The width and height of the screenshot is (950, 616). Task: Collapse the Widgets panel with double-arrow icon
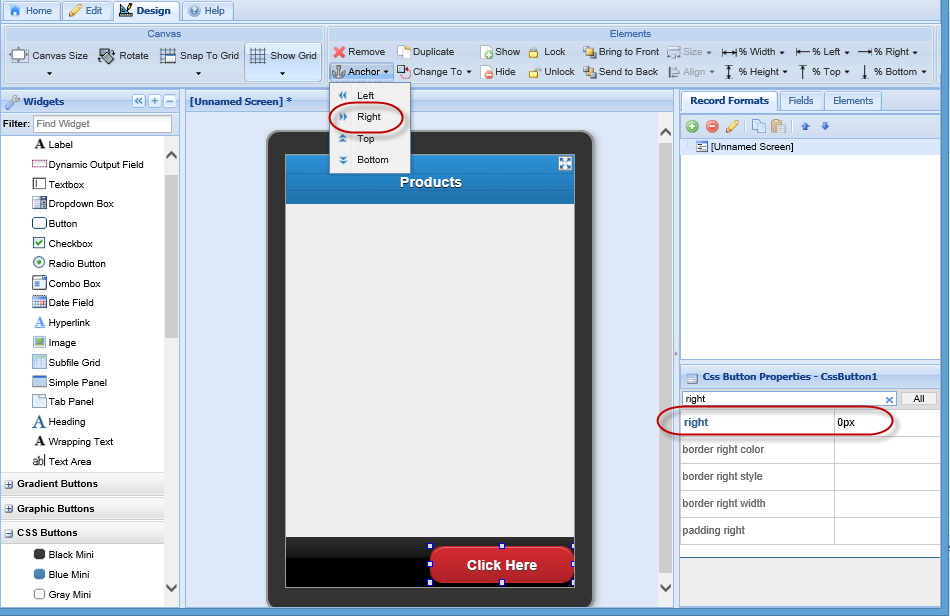pos(139,101)
